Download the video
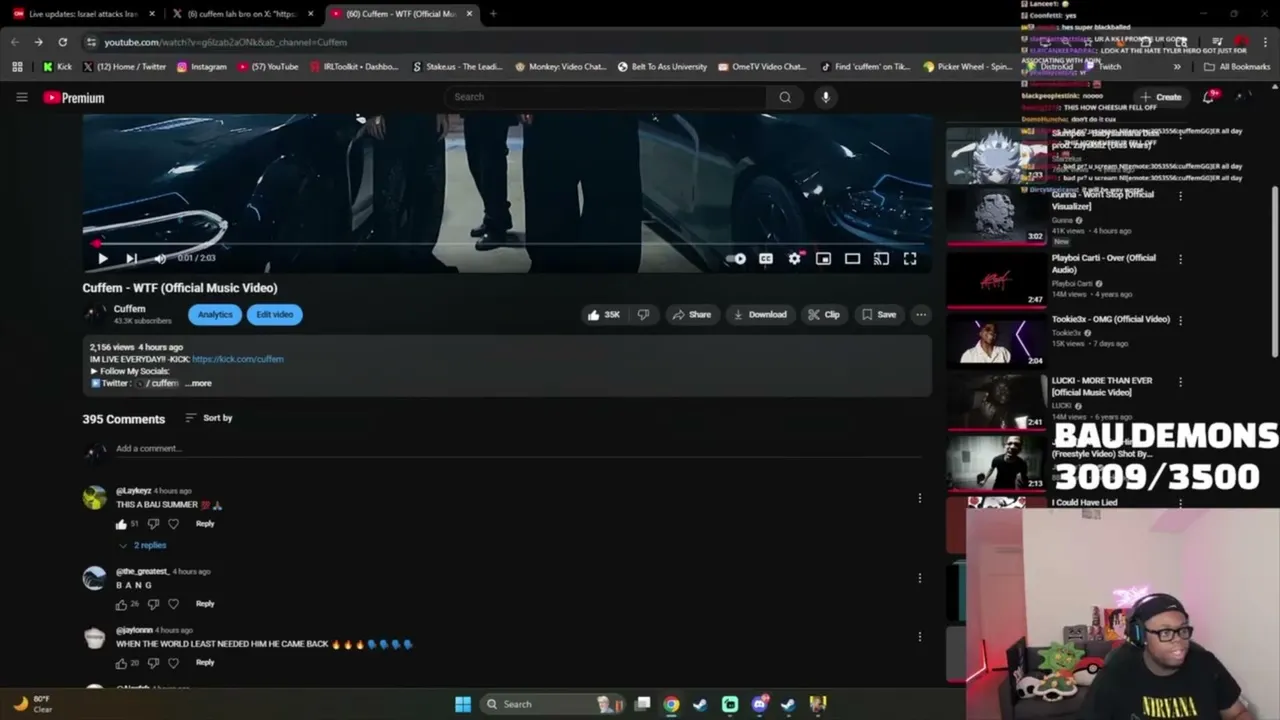Image resolution: width=1280 pixels, height=720 pixels. coord(760,314)
